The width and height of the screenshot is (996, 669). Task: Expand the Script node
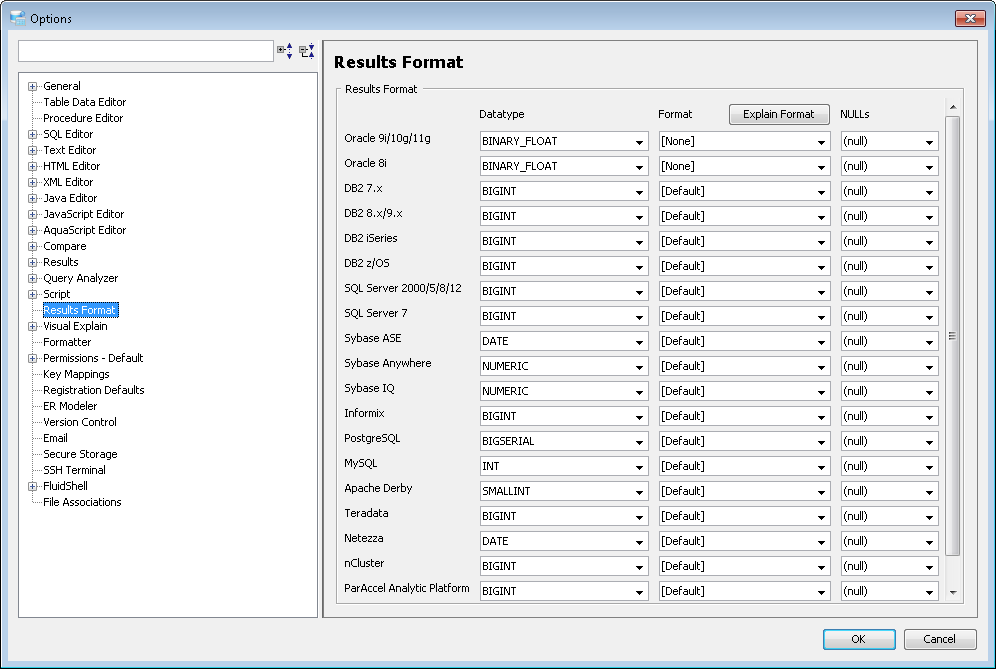pyautogui.click(x=32, y=294)
